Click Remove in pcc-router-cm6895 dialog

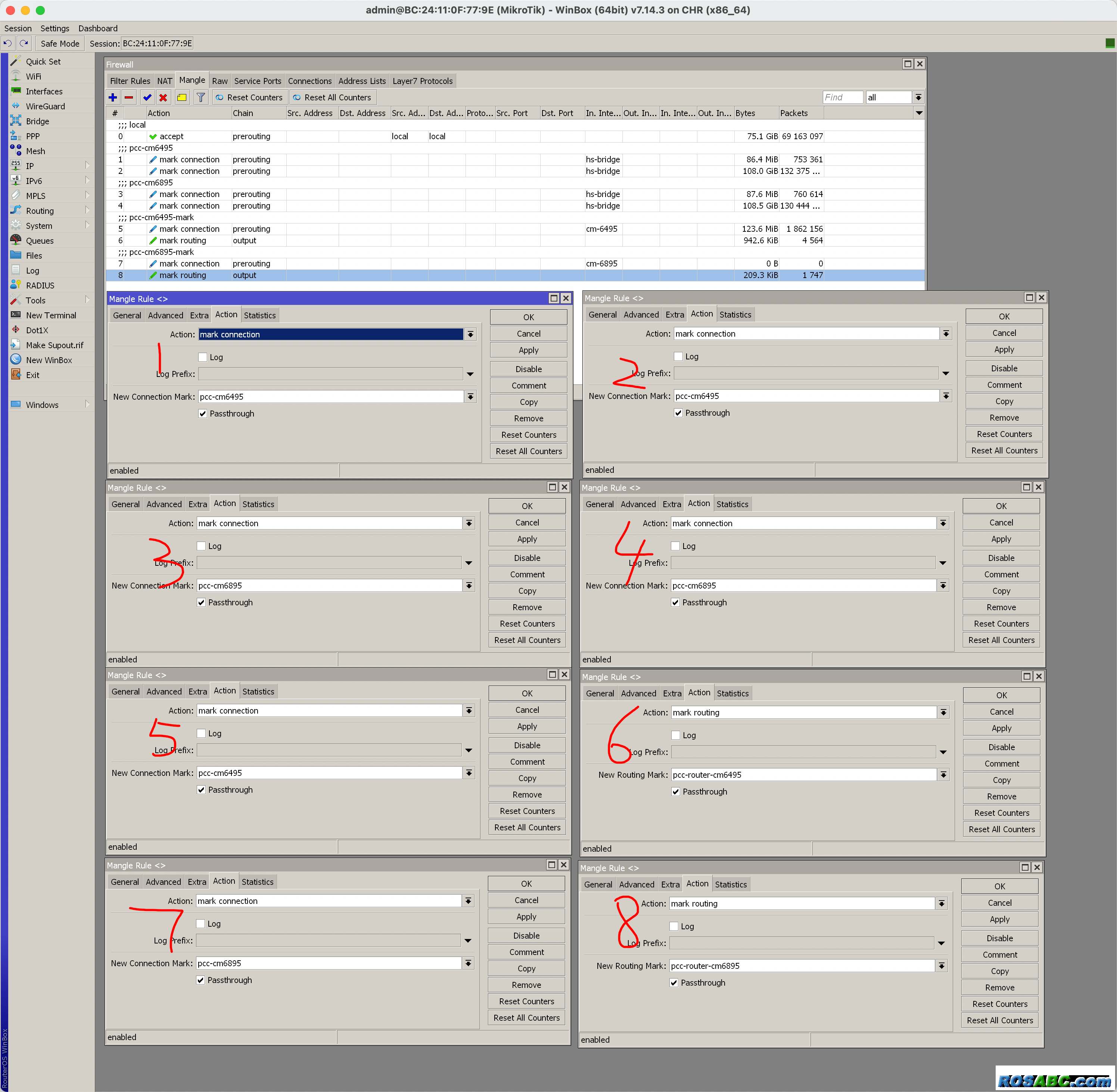[x=1000, y=988]
